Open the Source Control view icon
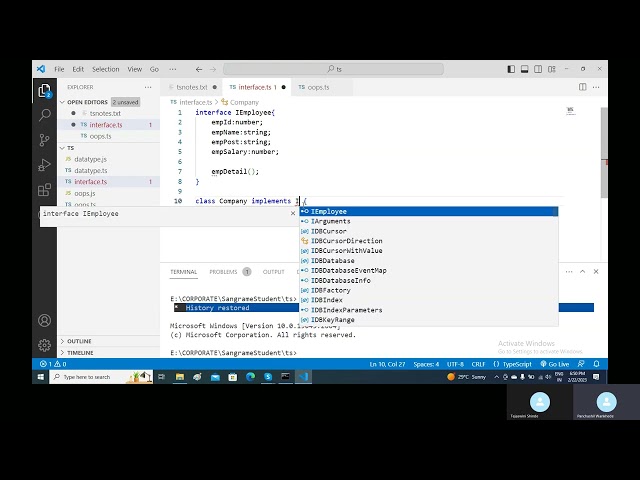 pos(44,140)
